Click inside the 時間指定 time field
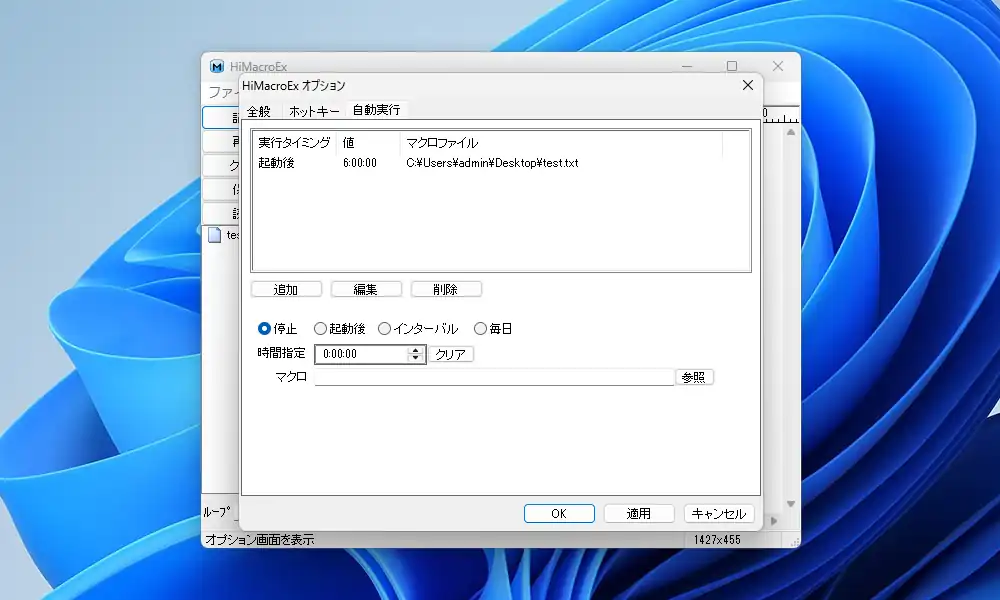Screen dimensions: 1000x600 pyautogui.click(x=360, y=353)
